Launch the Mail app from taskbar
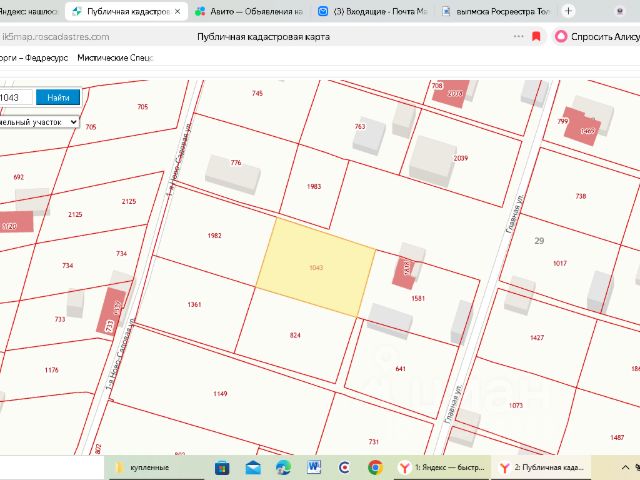This screenshot has height=480, width=640. click(x=253, y=467)
